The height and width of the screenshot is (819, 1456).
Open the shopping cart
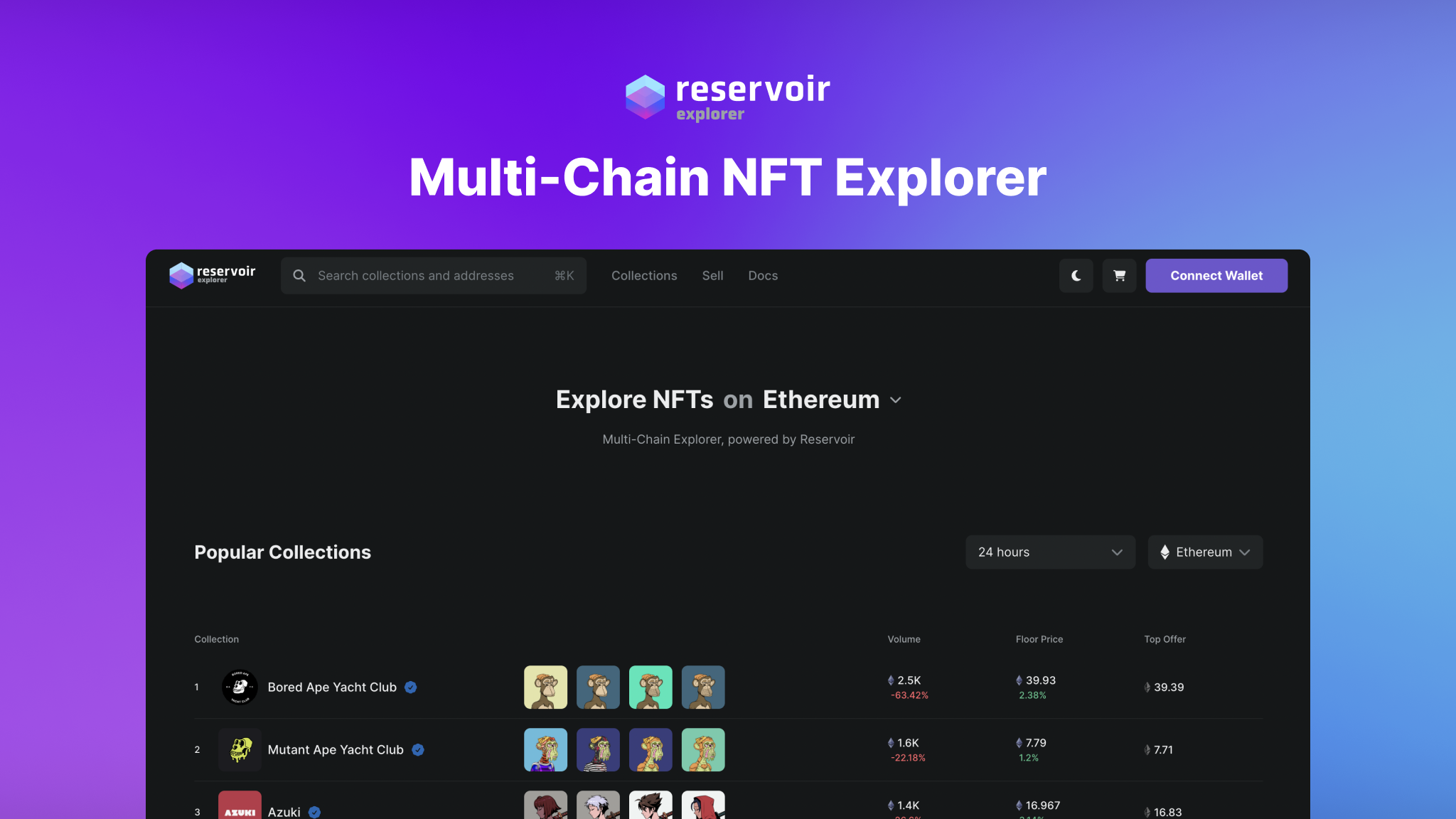(1120, 276)
